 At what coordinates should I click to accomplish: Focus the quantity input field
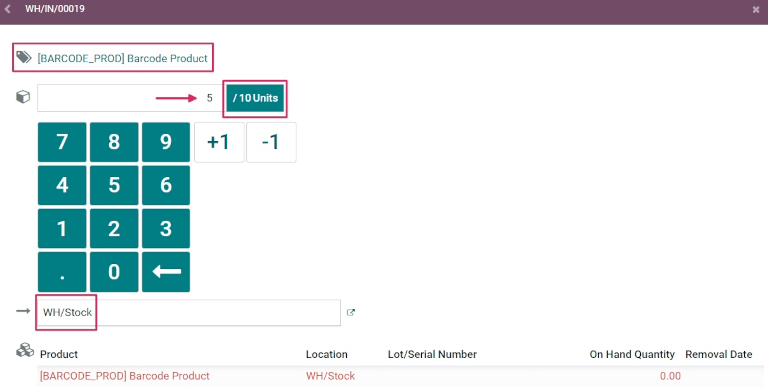[131, 98]
